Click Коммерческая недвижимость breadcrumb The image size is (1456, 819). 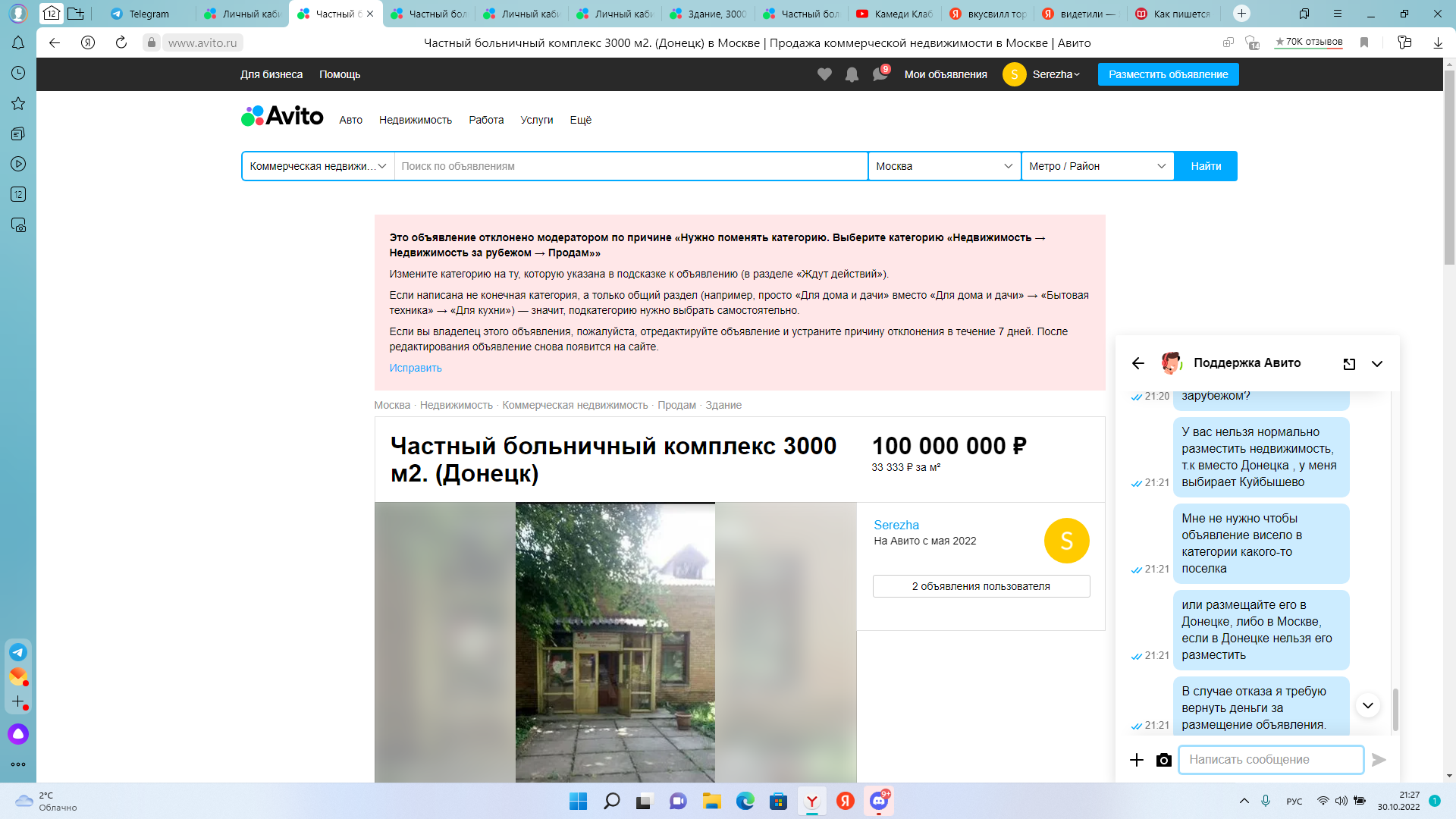[x=575, y=405]
